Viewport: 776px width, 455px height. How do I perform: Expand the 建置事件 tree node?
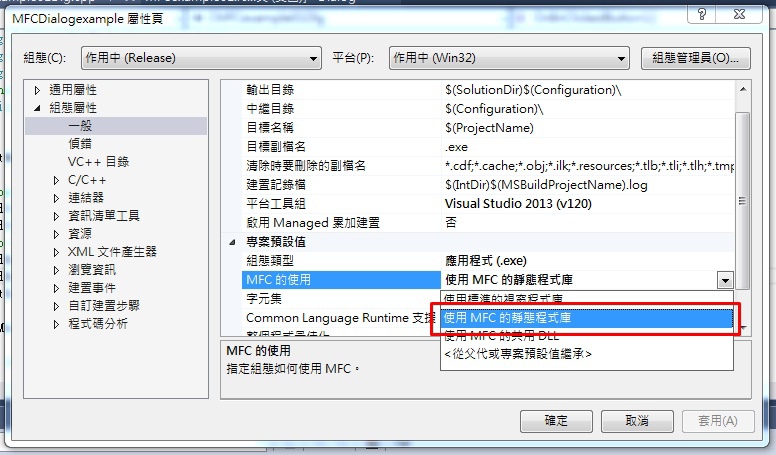point(56,288)
